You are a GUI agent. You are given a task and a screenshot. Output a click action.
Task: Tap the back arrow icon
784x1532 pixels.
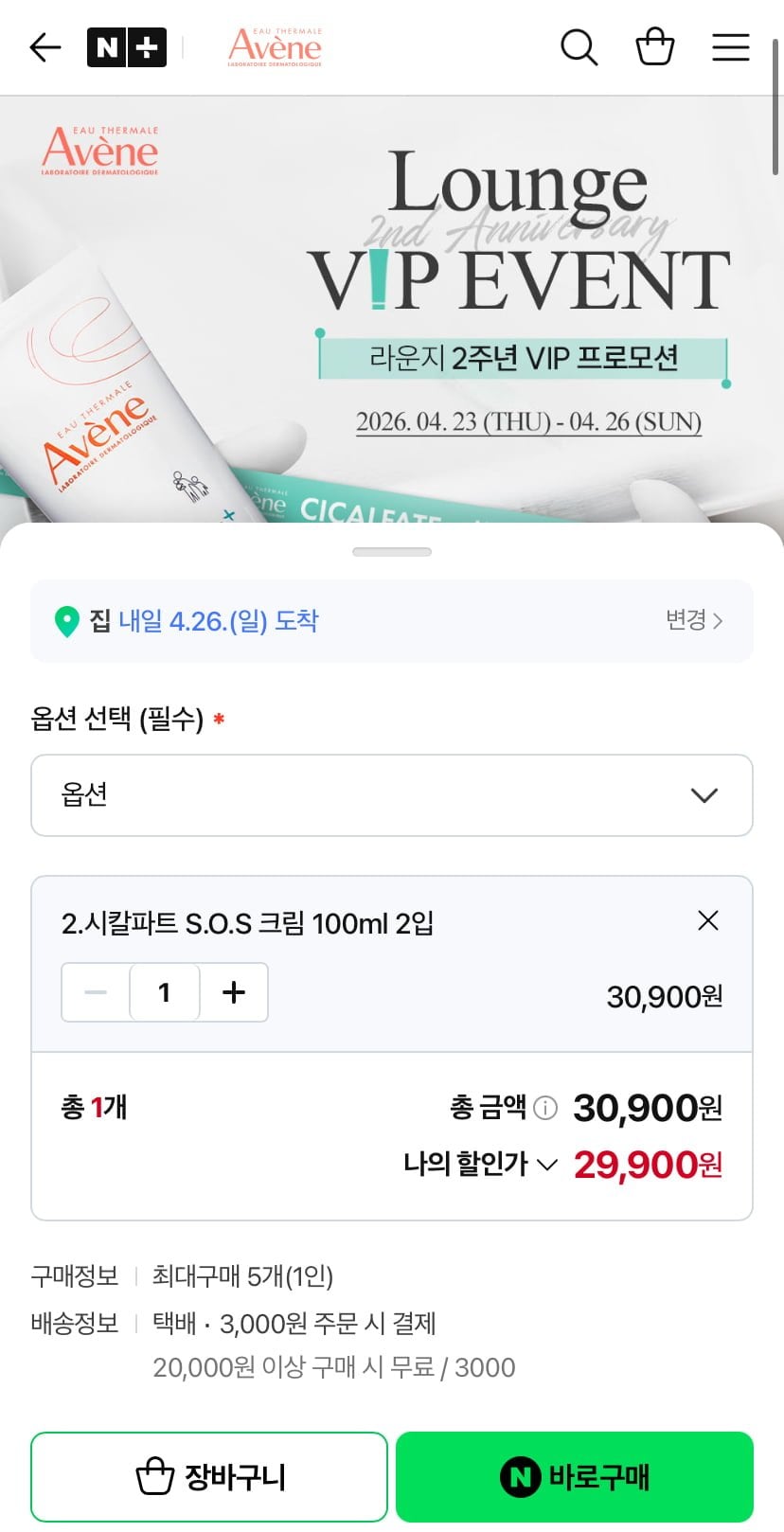45,47
